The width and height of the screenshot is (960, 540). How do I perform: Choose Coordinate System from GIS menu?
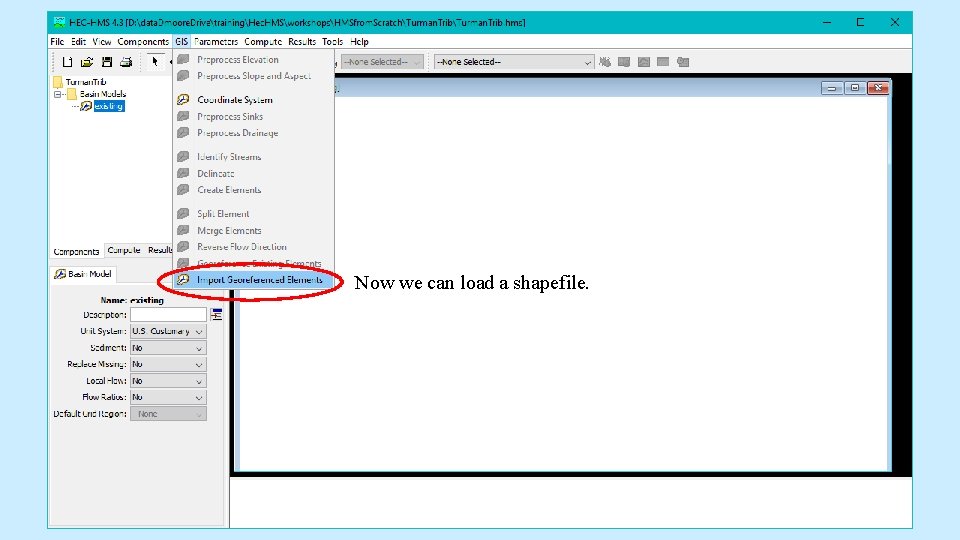coord(254,100)
